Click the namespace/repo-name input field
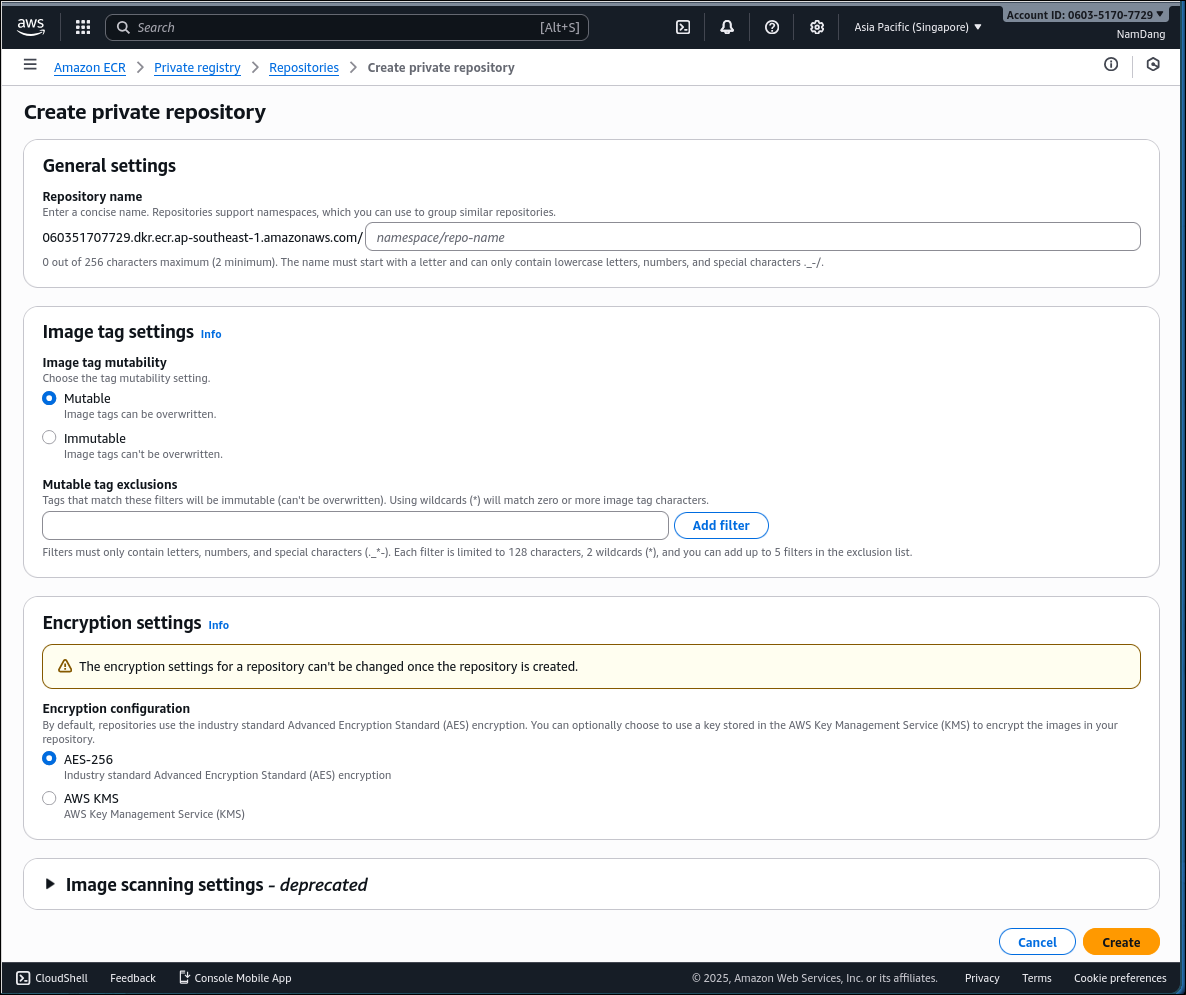Viewport: 1186px width, 995px height. pyautogui.click(x=752, y=236)
